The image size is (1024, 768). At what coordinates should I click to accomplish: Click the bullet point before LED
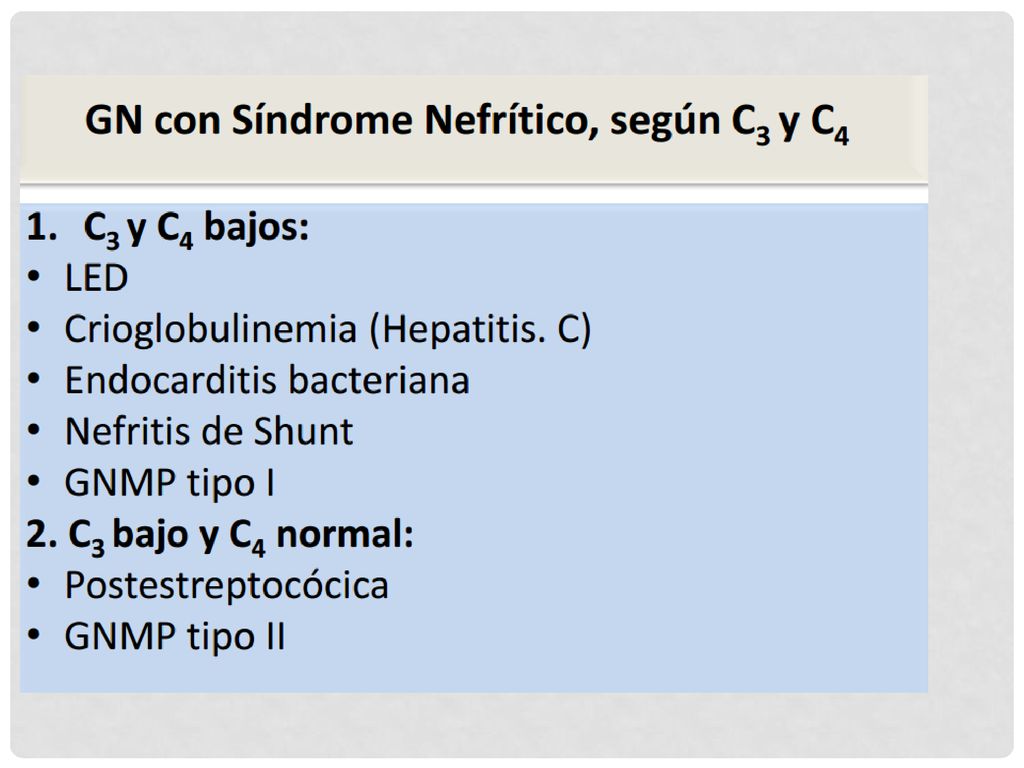click(34, 276)
